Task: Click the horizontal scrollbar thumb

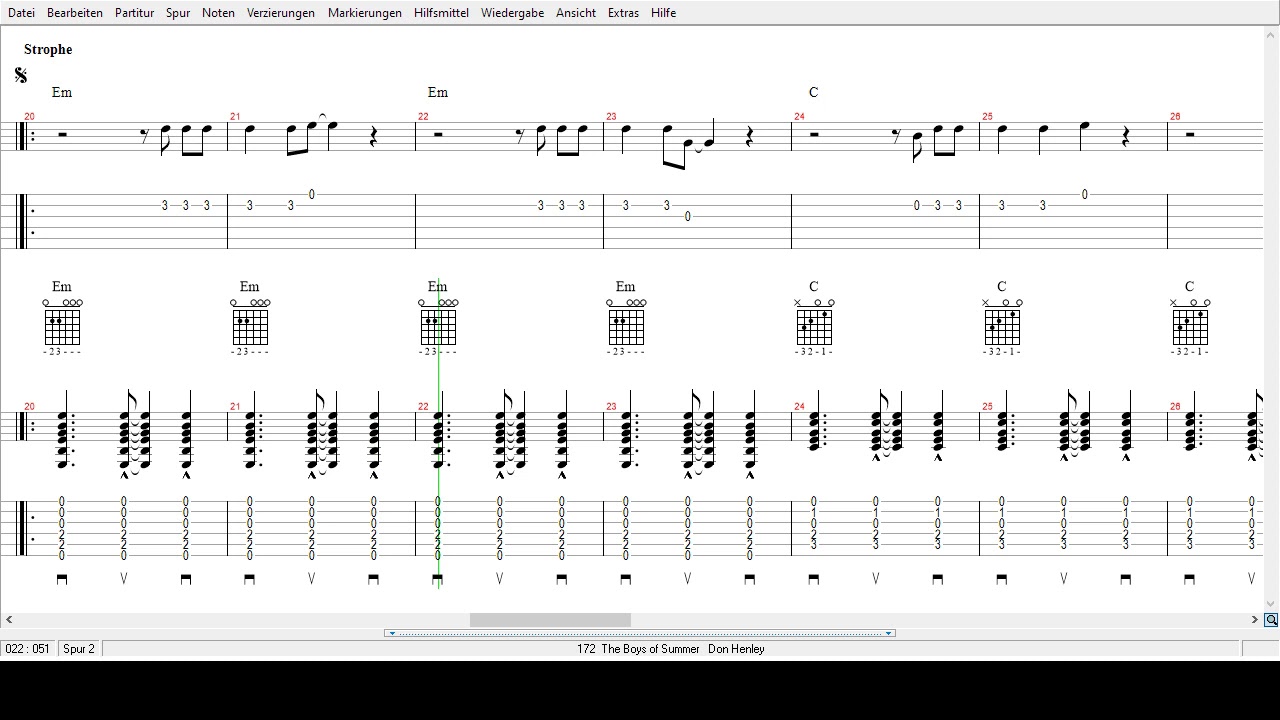Action: point(550,620)
